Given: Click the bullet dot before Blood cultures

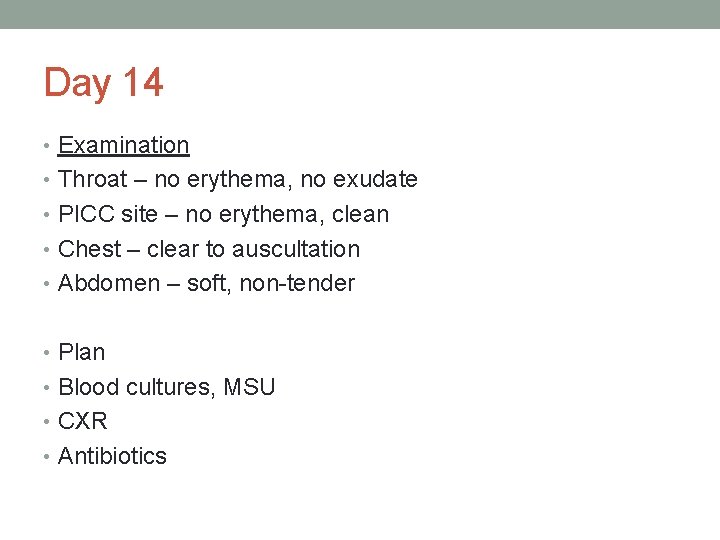Looking at the screenshot, I should (46, 388).
